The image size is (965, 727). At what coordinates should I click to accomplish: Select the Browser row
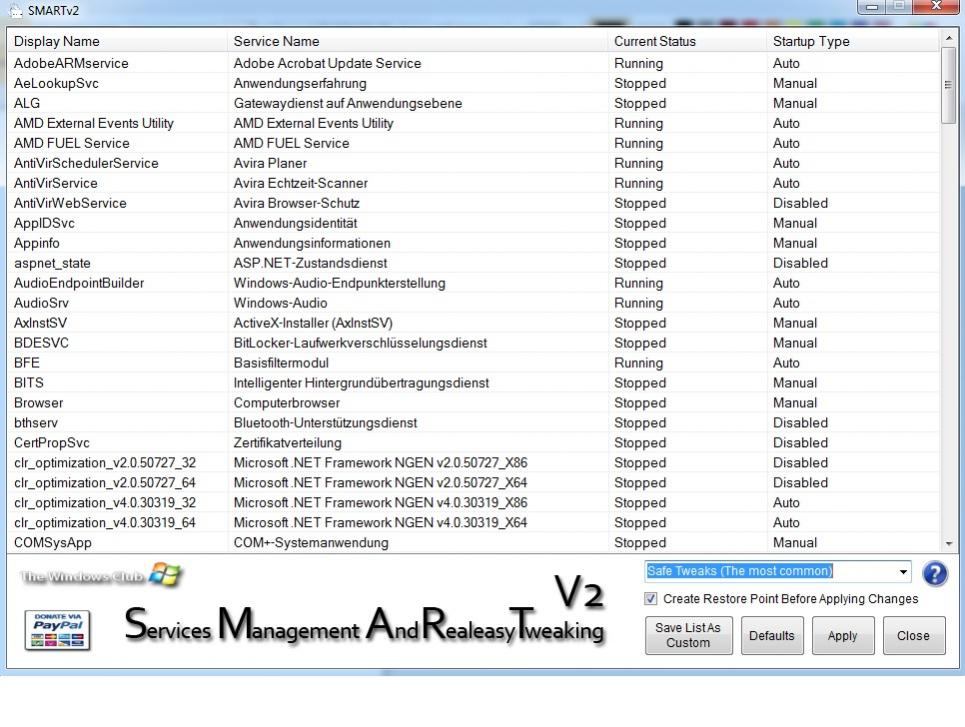coord(473,403)
